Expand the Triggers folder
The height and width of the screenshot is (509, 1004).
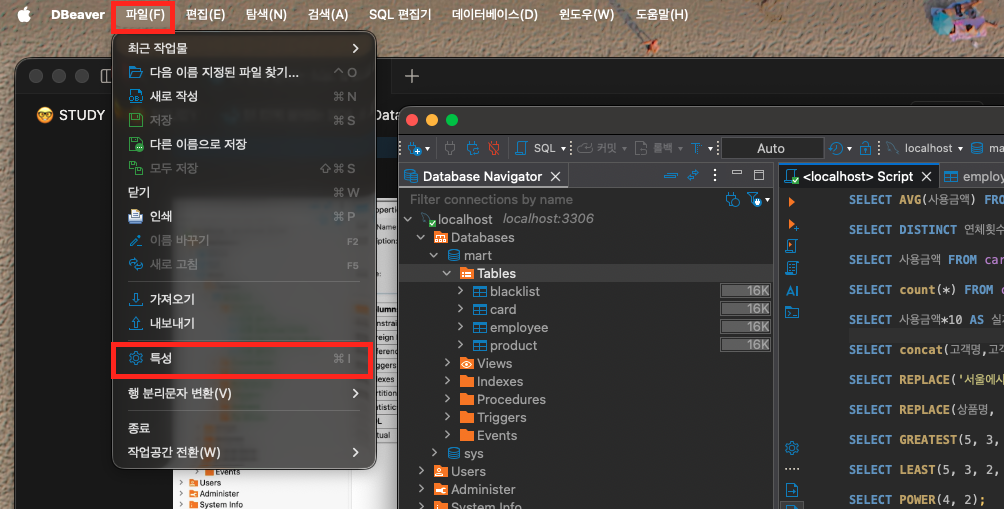point(447,417)
